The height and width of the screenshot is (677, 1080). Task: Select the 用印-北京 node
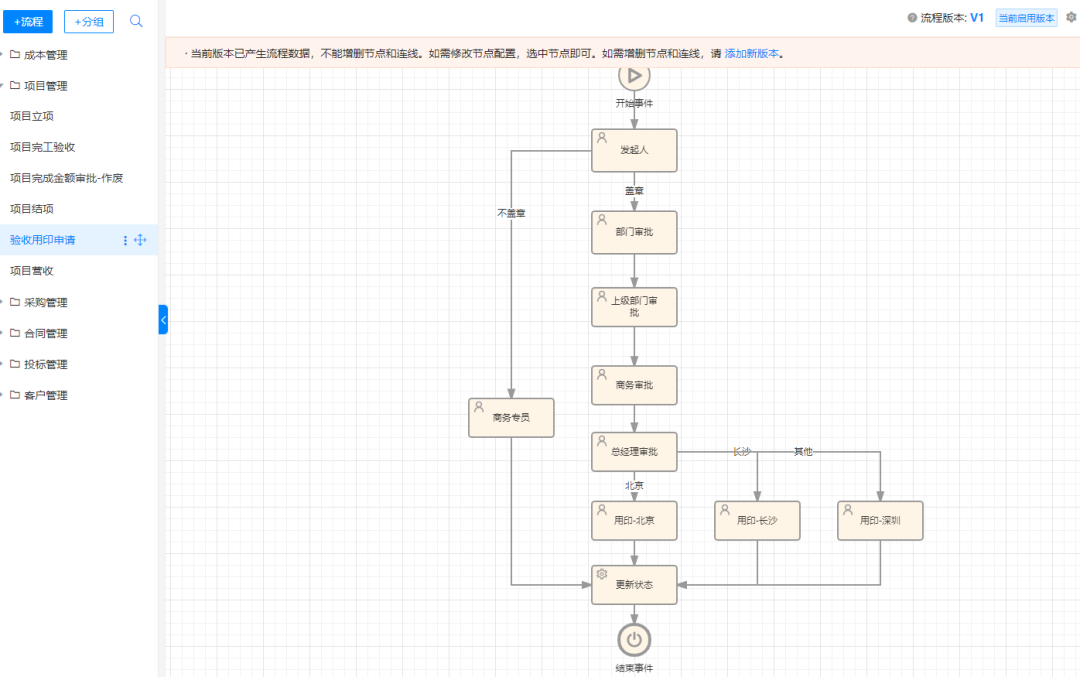pyautogui.click(x=634, y=521)
